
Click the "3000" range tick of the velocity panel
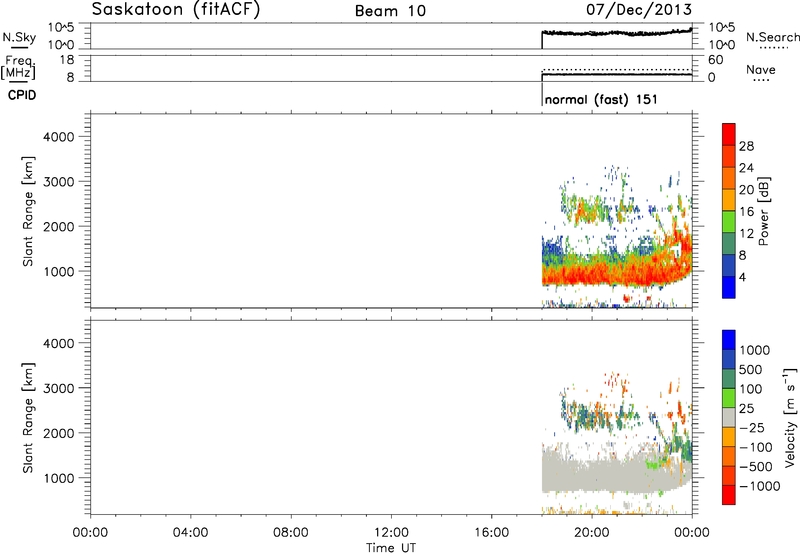click(x=59, y=388)
